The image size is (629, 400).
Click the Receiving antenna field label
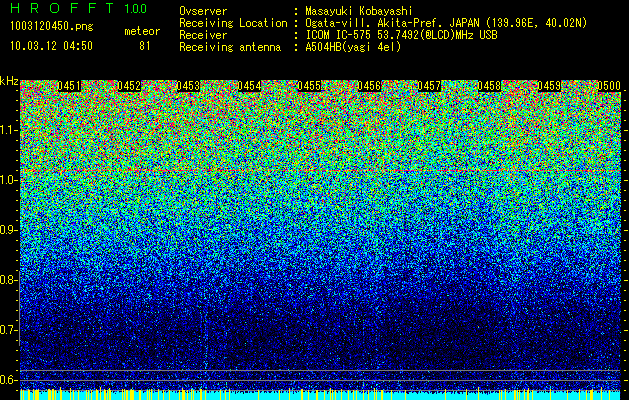pyautogui.click(x=230, y=47)
